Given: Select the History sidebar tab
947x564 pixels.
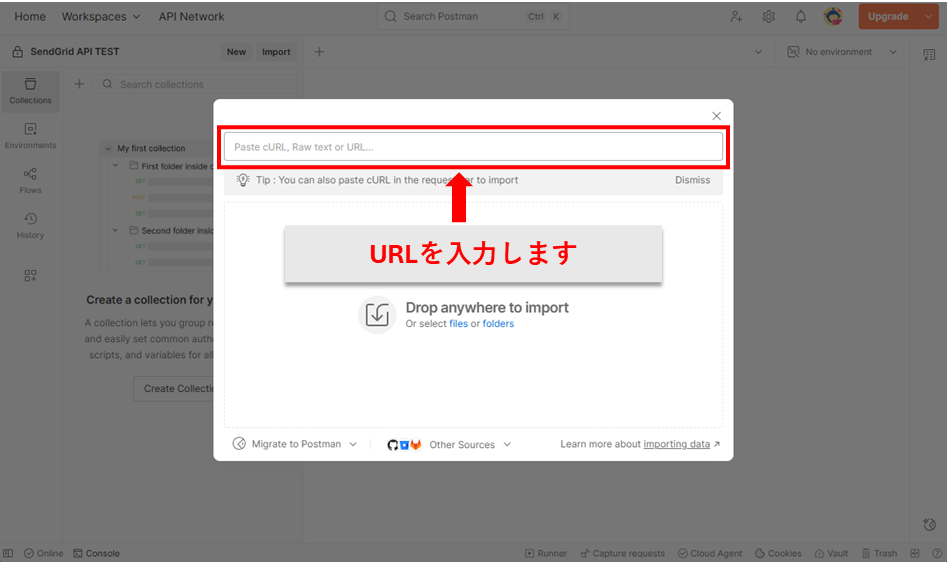Looking at the screenshot, I should [x=30, y=226].
